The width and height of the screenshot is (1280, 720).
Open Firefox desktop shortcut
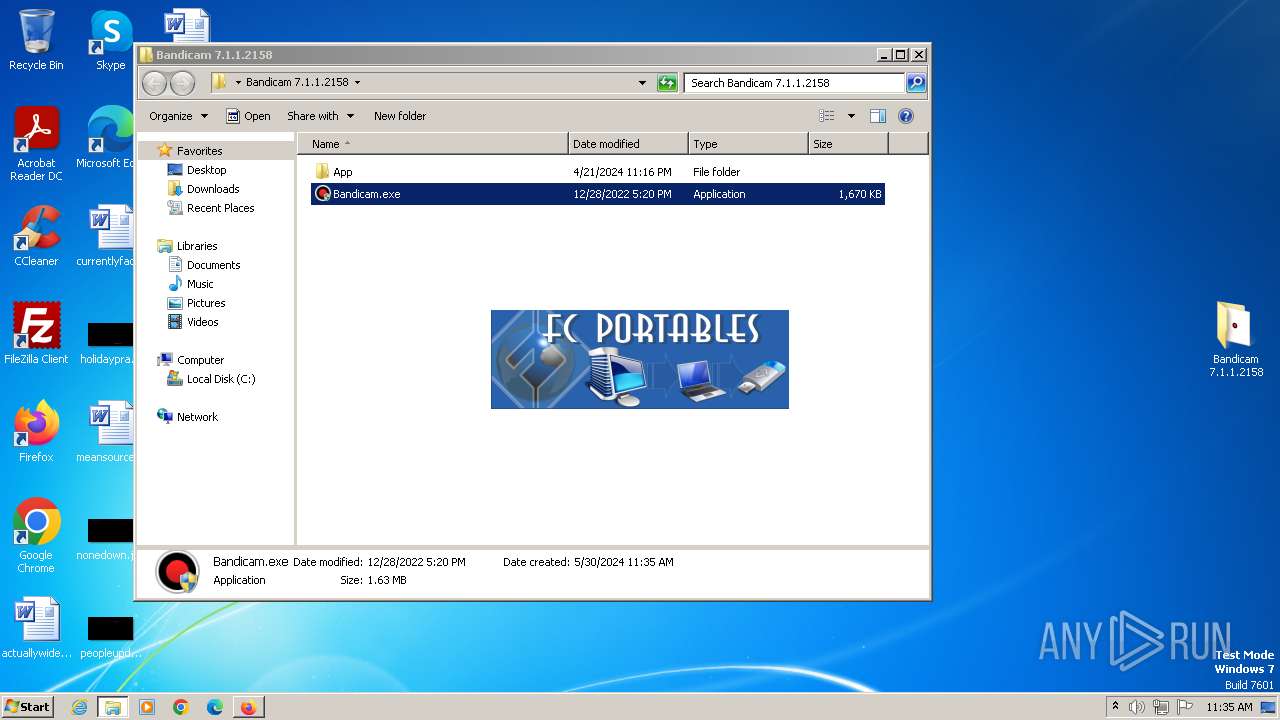coord(36,431)
